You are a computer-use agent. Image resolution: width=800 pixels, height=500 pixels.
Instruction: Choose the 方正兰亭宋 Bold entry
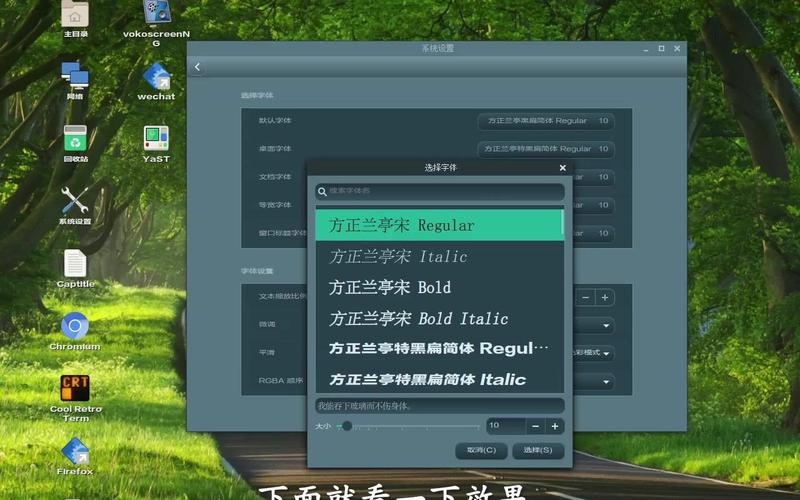click(438, 287)
